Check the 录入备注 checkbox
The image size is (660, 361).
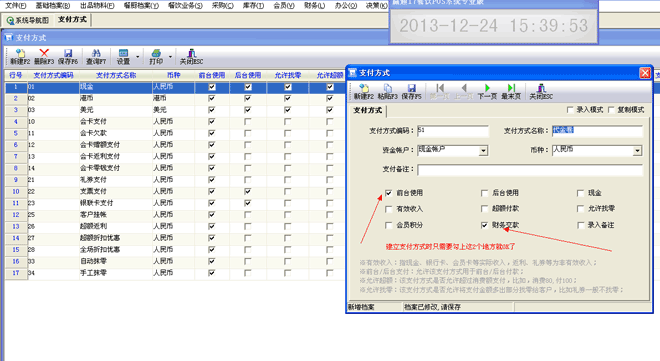[x=580, y=225]
